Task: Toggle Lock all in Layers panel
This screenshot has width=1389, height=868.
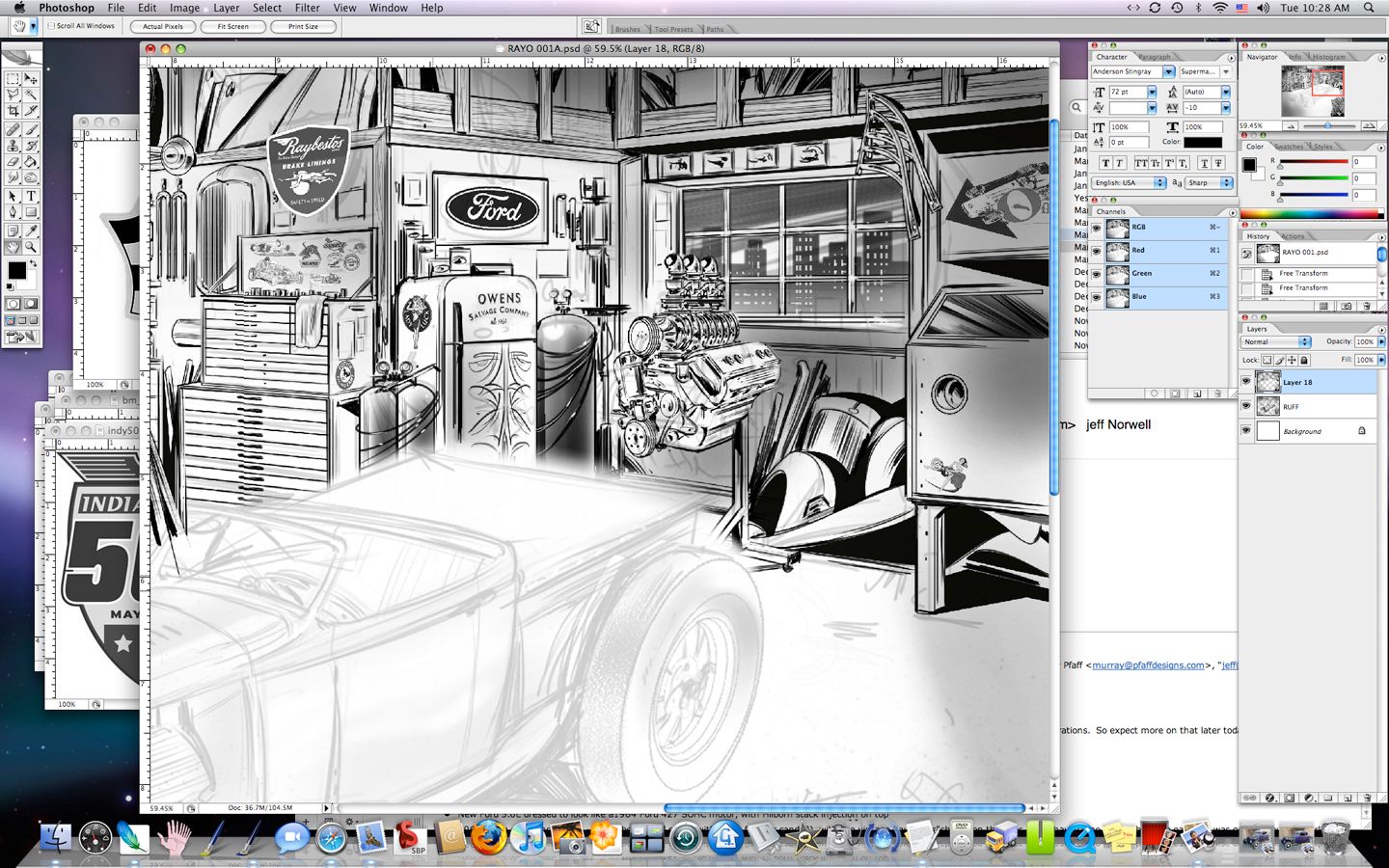Action: tap(1304, 361)
